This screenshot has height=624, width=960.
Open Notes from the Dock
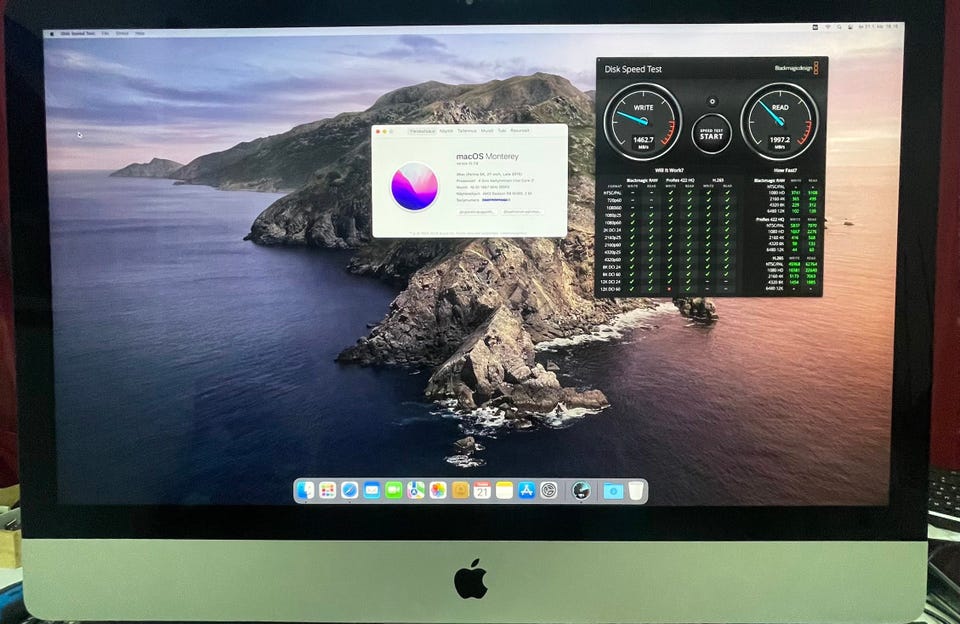(x=504, y=491)
